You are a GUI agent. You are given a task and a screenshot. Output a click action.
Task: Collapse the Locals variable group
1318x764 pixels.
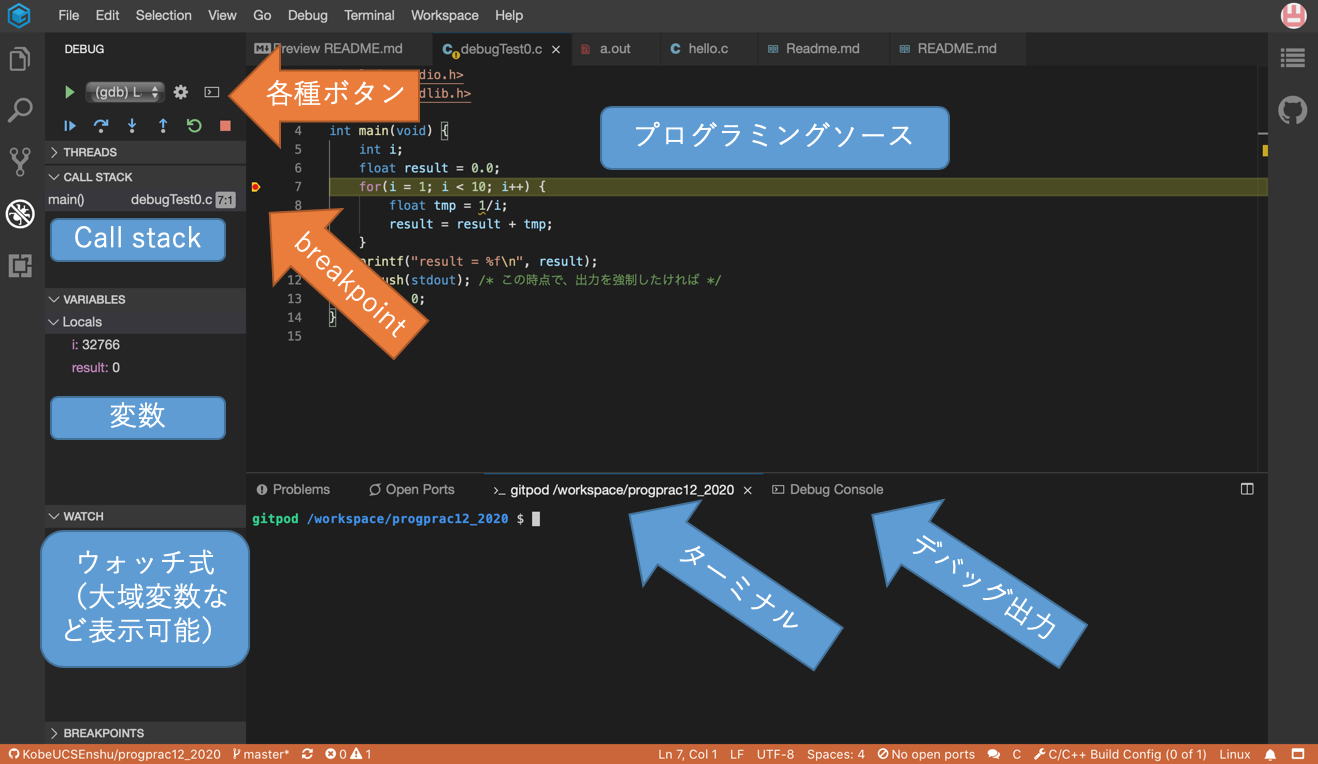tap(146, 322)
